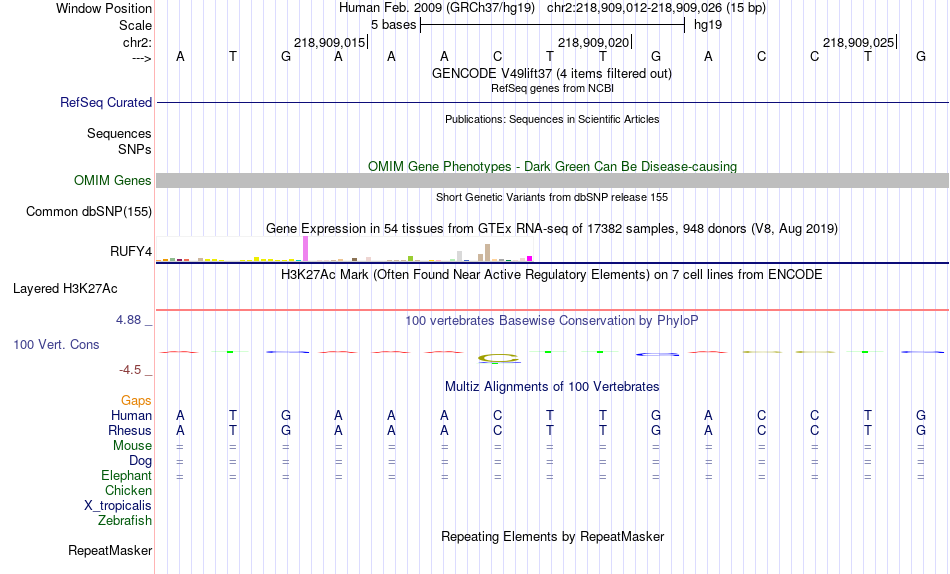Click the Rhesus alignment row label
The image size is (950, 574).
click(x=130, y=430)
